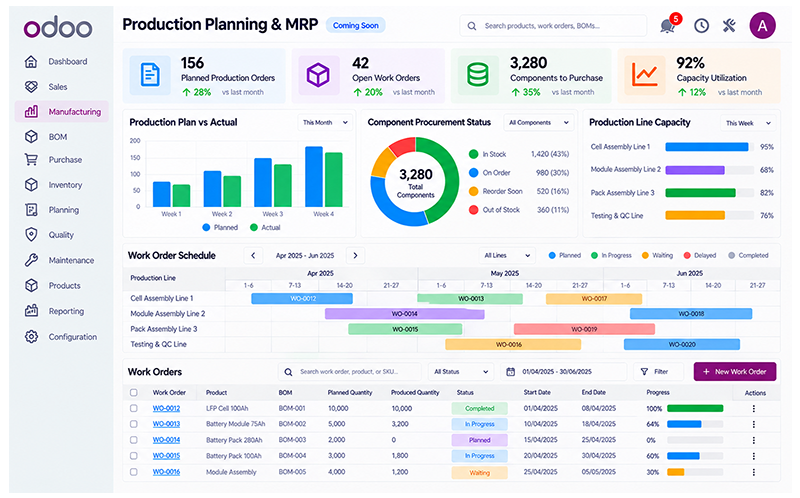Image resolution: width=800 pixels, height=498 pixels.
Task: Click the Coming Soon badge
Action: (x=356, y=26)
